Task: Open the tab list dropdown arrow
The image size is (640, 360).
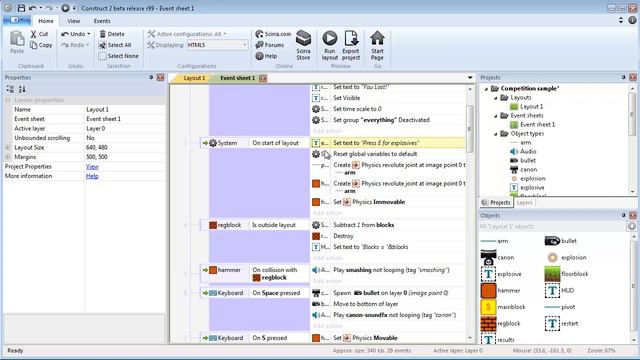Action: [x=470, y=78]
